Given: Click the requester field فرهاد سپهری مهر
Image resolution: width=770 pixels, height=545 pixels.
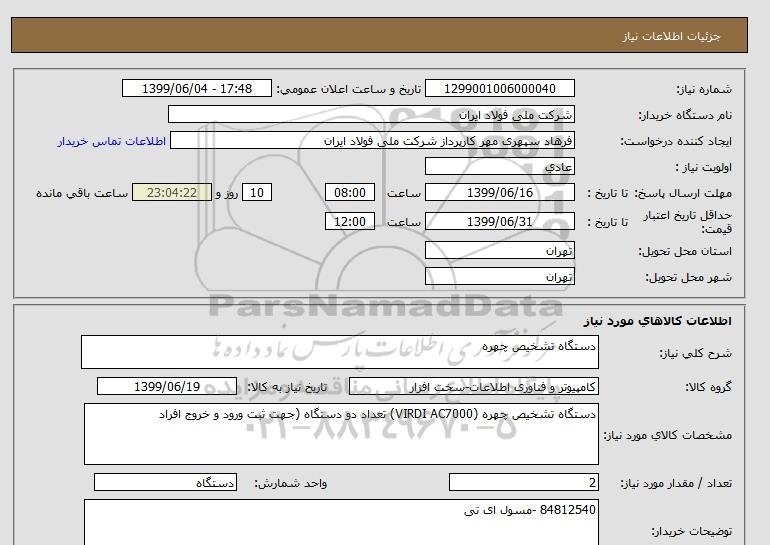Looking at the screenshot, I should tap(372, 140).
